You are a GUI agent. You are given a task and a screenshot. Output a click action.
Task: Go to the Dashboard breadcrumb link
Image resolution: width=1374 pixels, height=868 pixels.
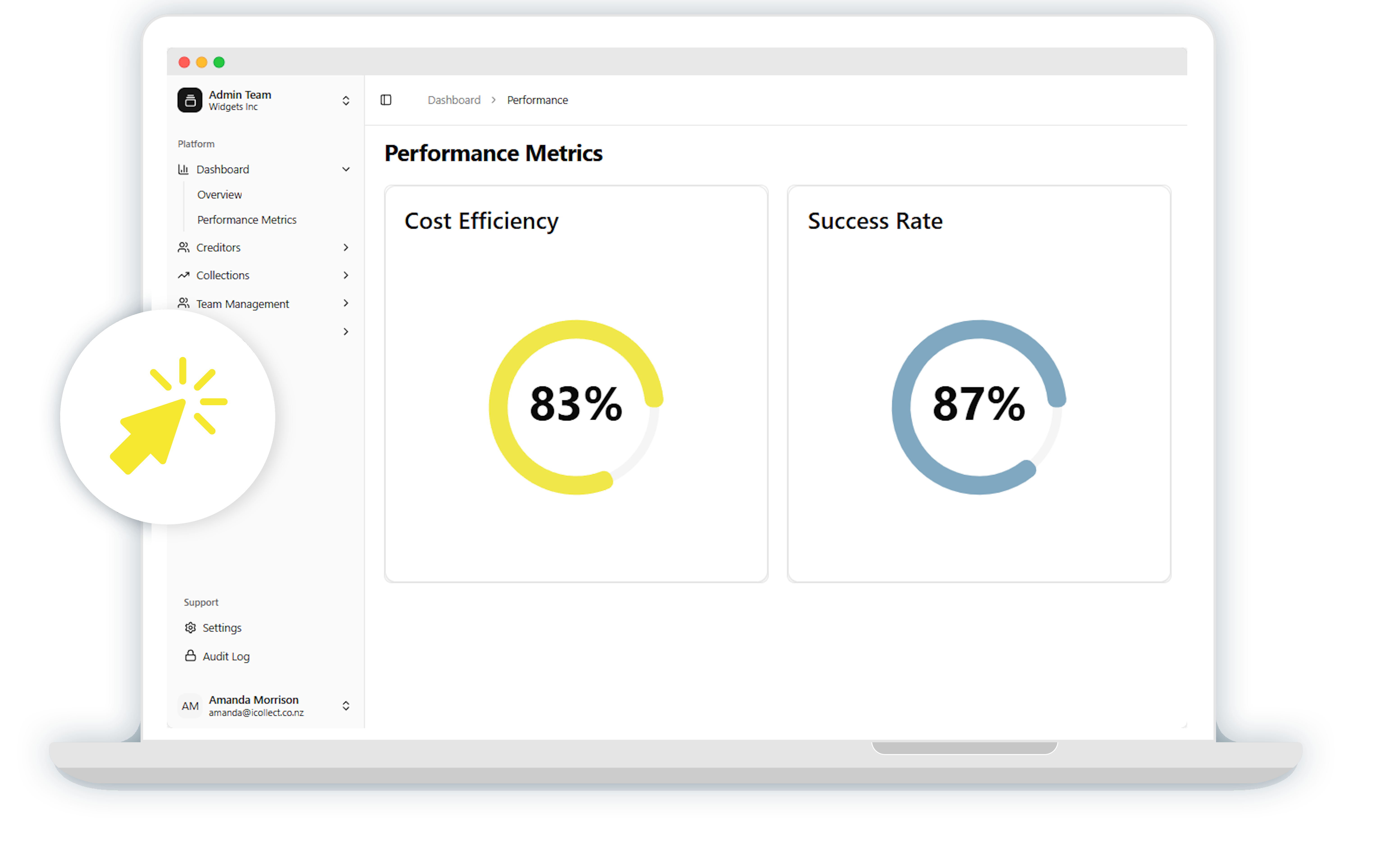tap(454, 100)
